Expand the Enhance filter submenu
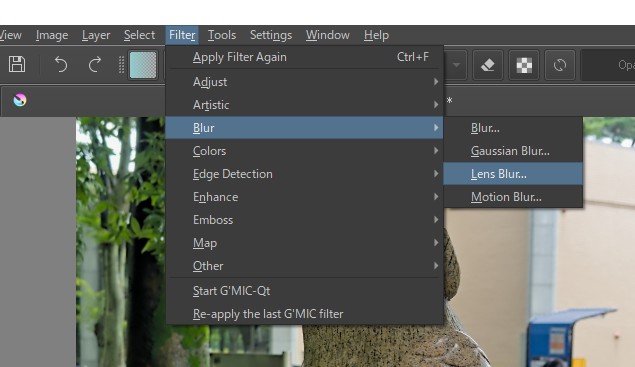 coord(305,197)
